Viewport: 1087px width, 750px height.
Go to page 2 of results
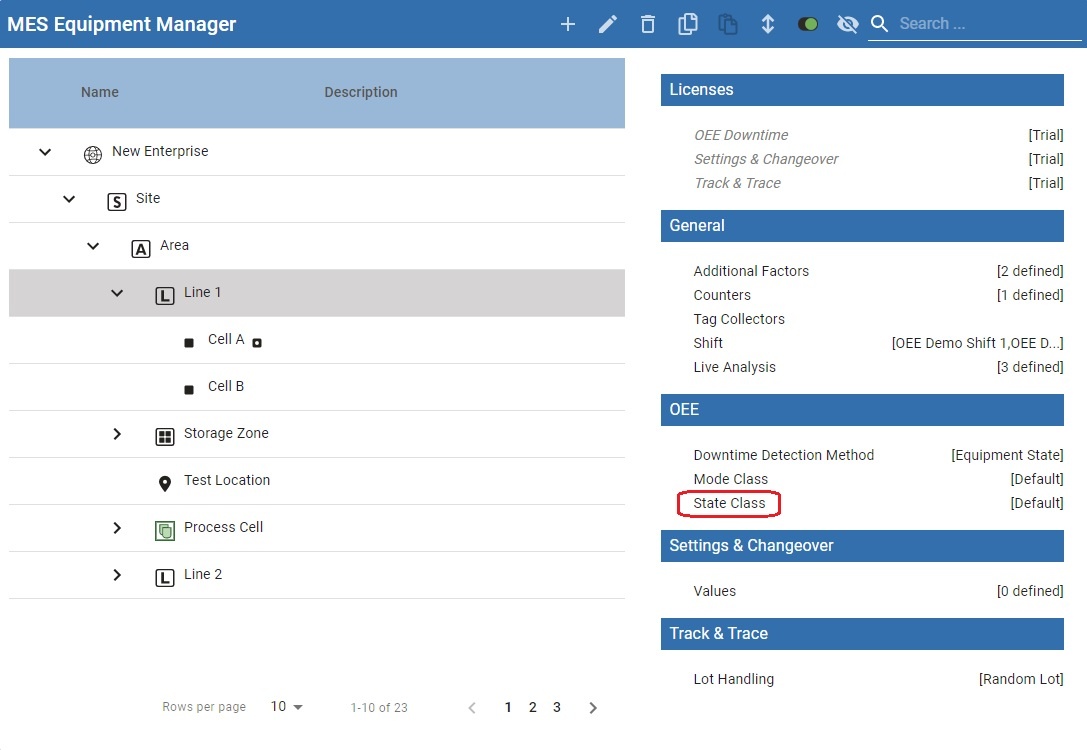[532, 707]
